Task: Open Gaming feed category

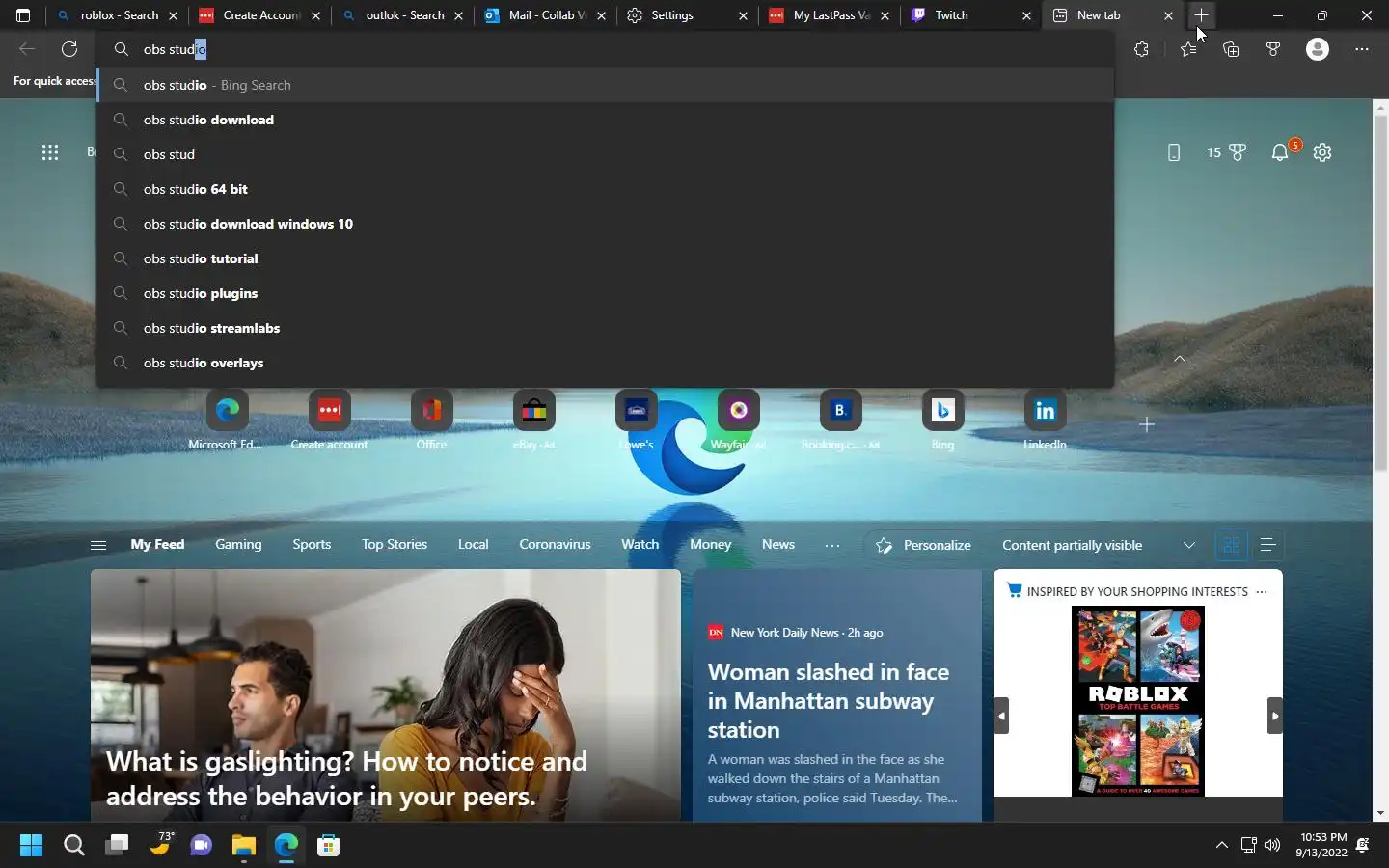Action: [x=238, y=544]
